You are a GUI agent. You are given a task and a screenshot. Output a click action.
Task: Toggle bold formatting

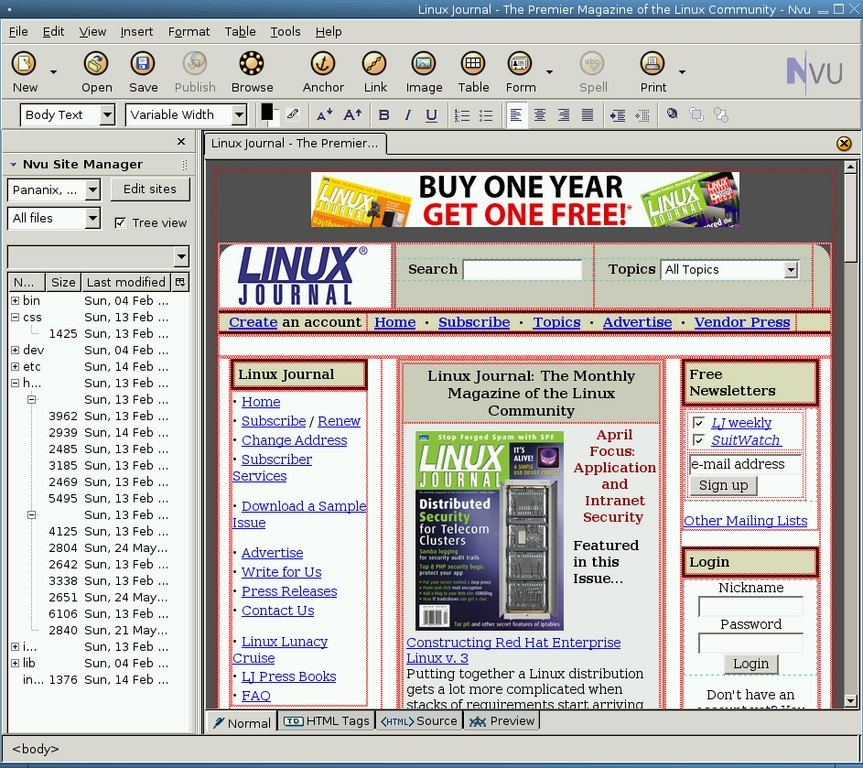(383, 114)
